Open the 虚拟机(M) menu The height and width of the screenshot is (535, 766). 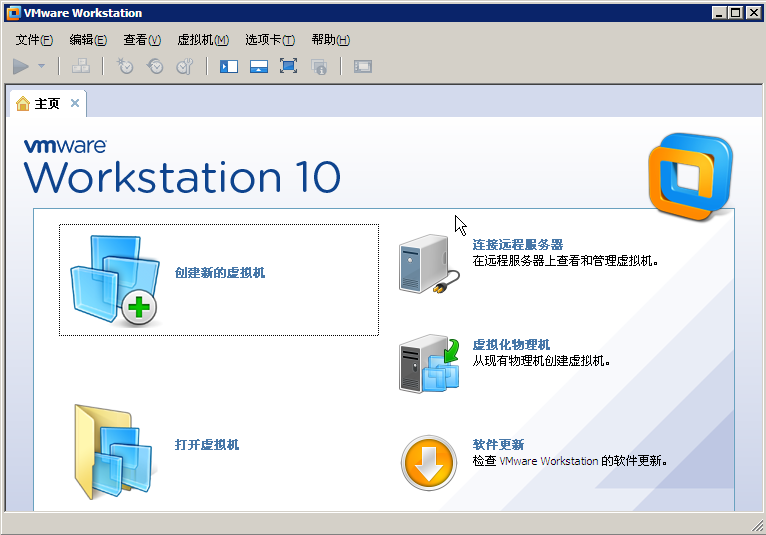(203, 40)
